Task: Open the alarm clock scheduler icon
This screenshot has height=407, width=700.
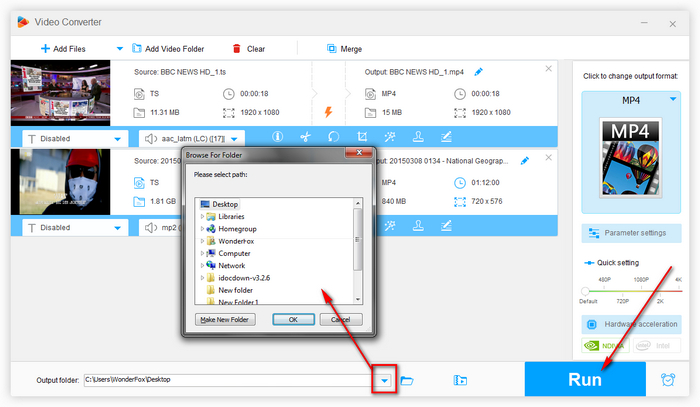Action: 668,380
